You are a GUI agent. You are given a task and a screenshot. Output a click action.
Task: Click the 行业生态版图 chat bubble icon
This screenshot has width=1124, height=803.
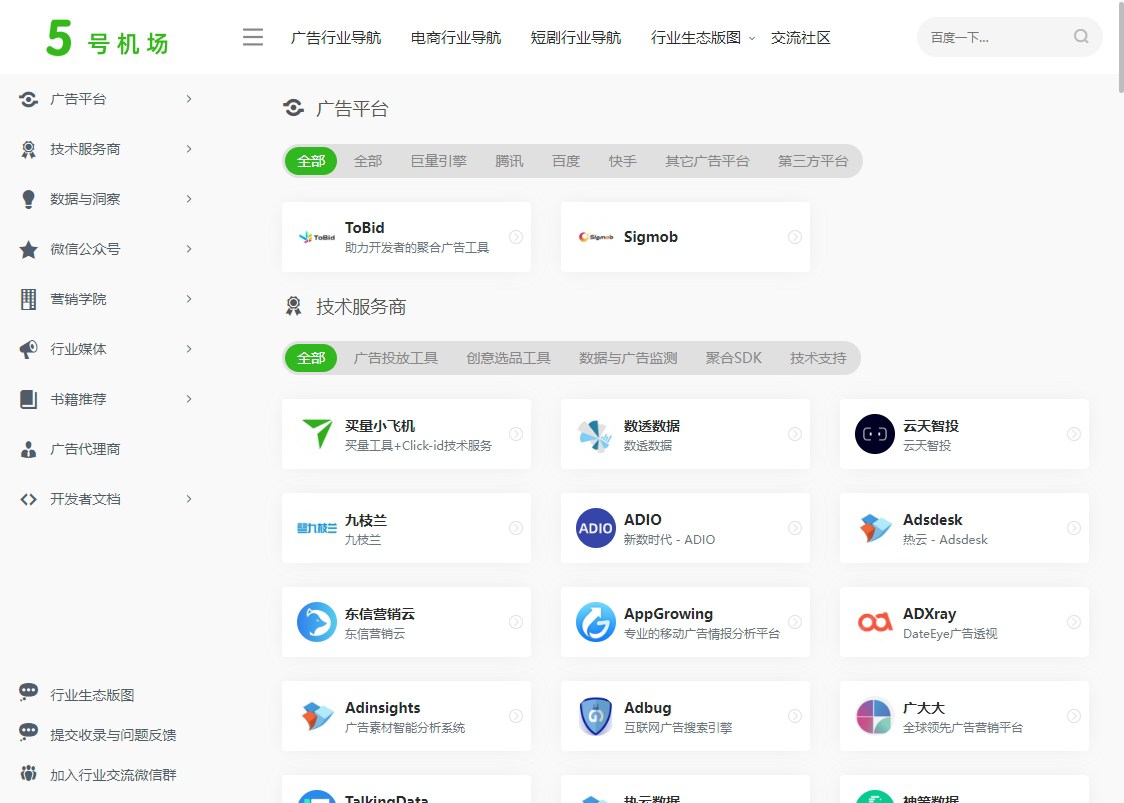coord(29,692)
